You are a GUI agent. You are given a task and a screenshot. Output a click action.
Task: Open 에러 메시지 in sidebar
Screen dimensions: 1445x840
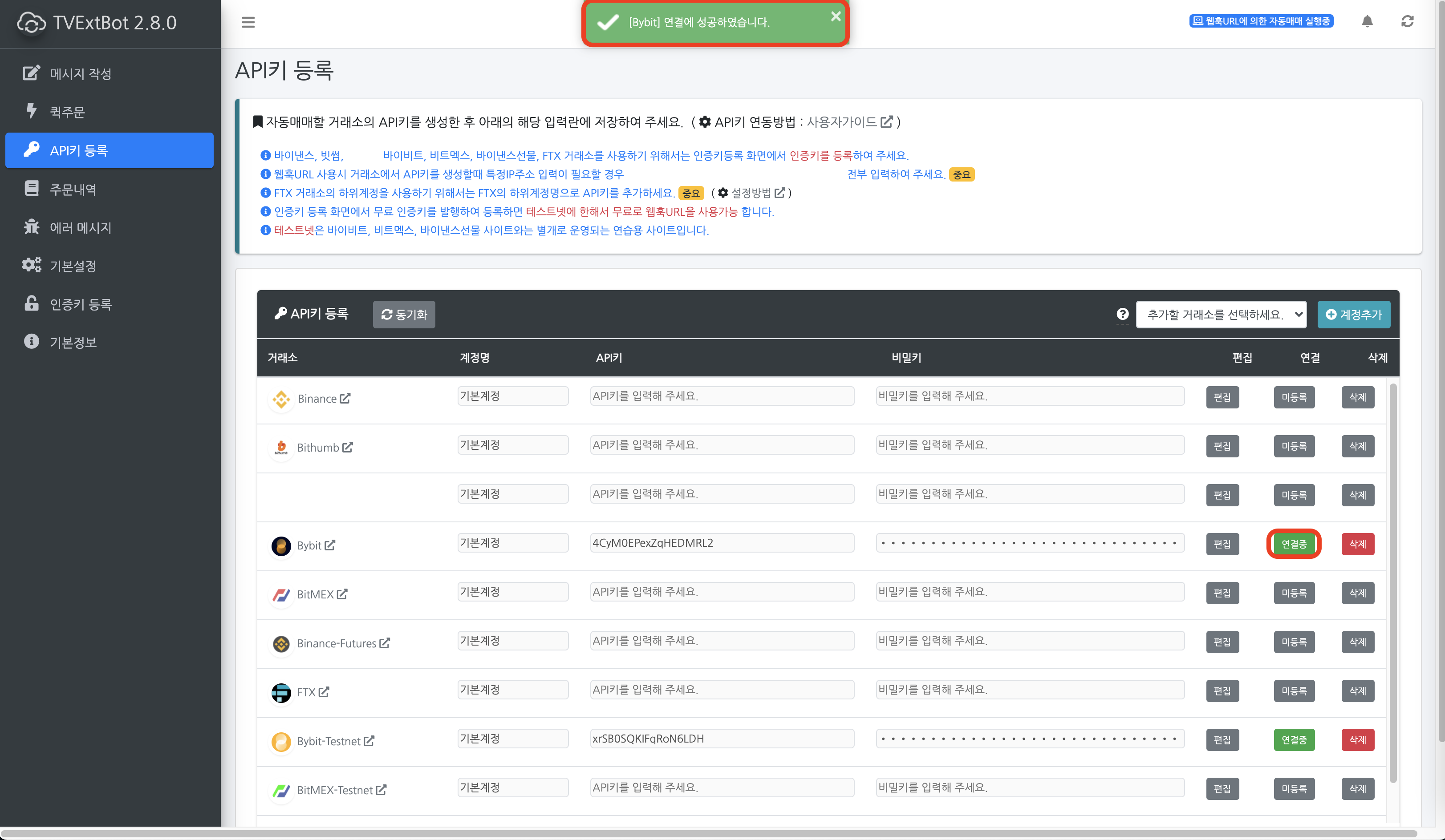point(109,227)
